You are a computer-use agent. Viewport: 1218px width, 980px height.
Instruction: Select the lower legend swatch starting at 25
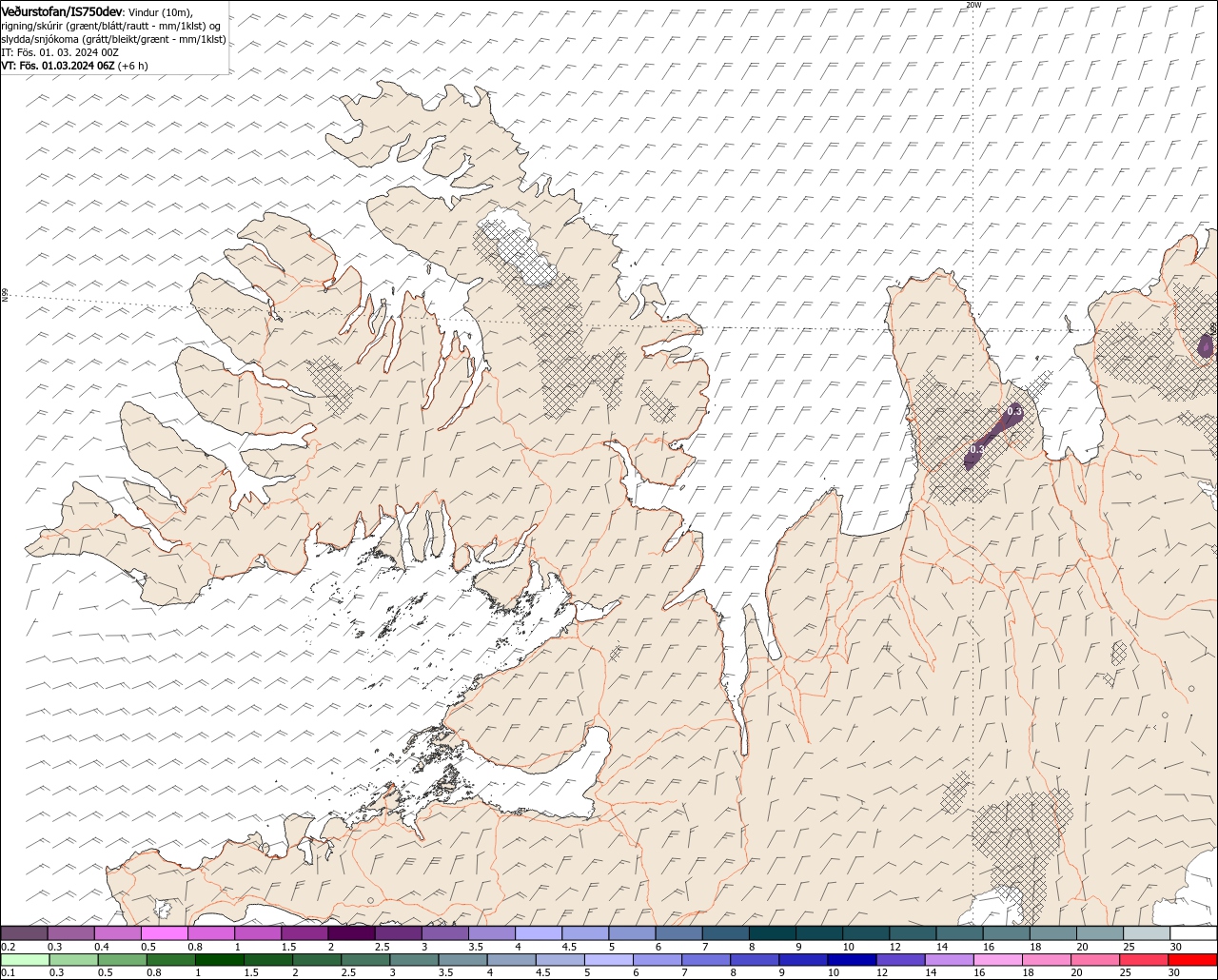pyautogui.click(x=1145, y=960)
